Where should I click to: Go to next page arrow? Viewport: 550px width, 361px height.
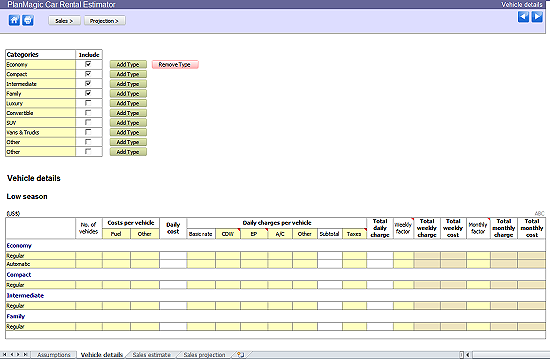click(537, 16)
